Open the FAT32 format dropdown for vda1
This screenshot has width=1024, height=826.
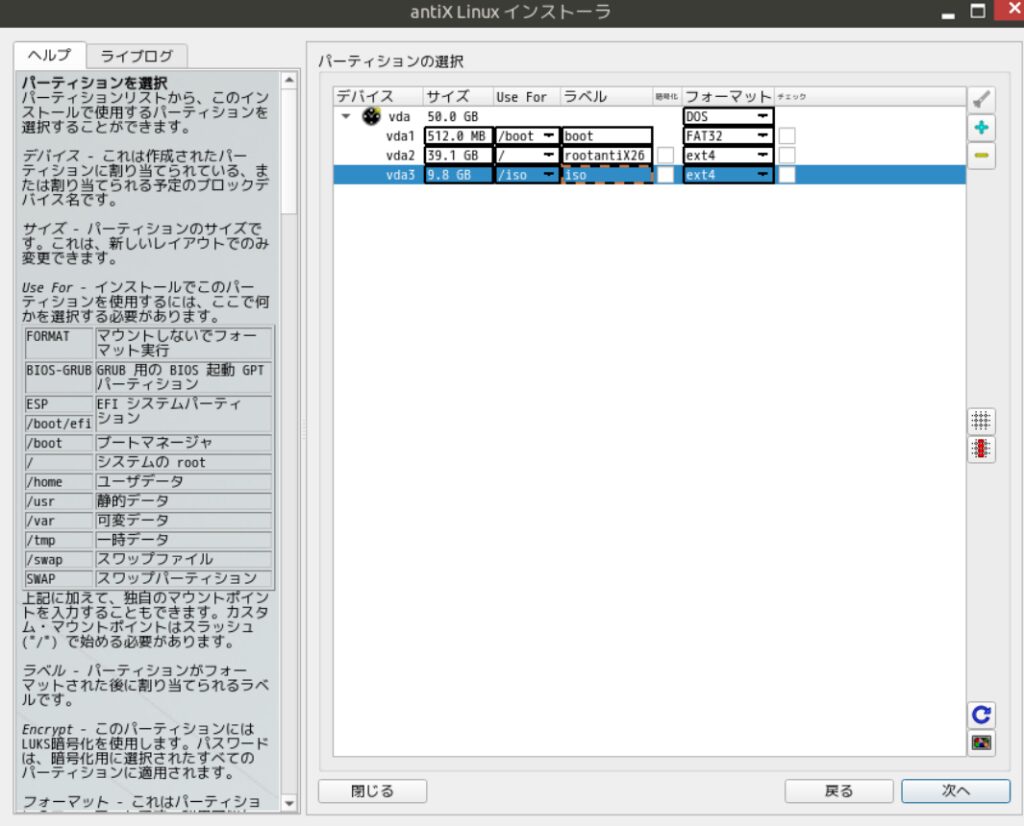(728, 136)
